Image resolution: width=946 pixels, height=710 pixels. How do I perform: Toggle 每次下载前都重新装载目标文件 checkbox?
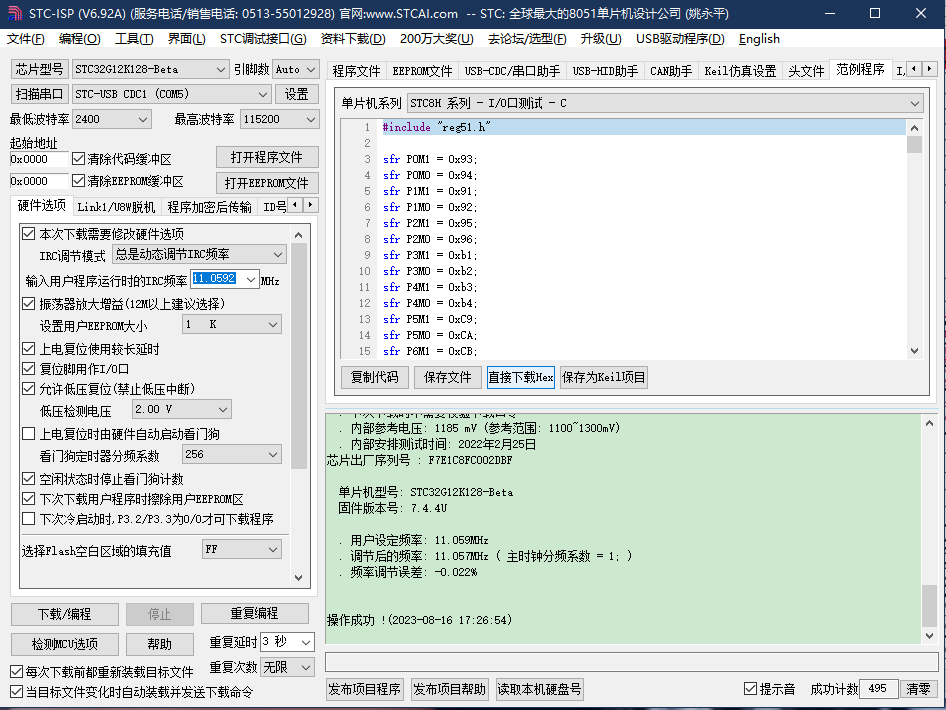[x=17, y=671]
